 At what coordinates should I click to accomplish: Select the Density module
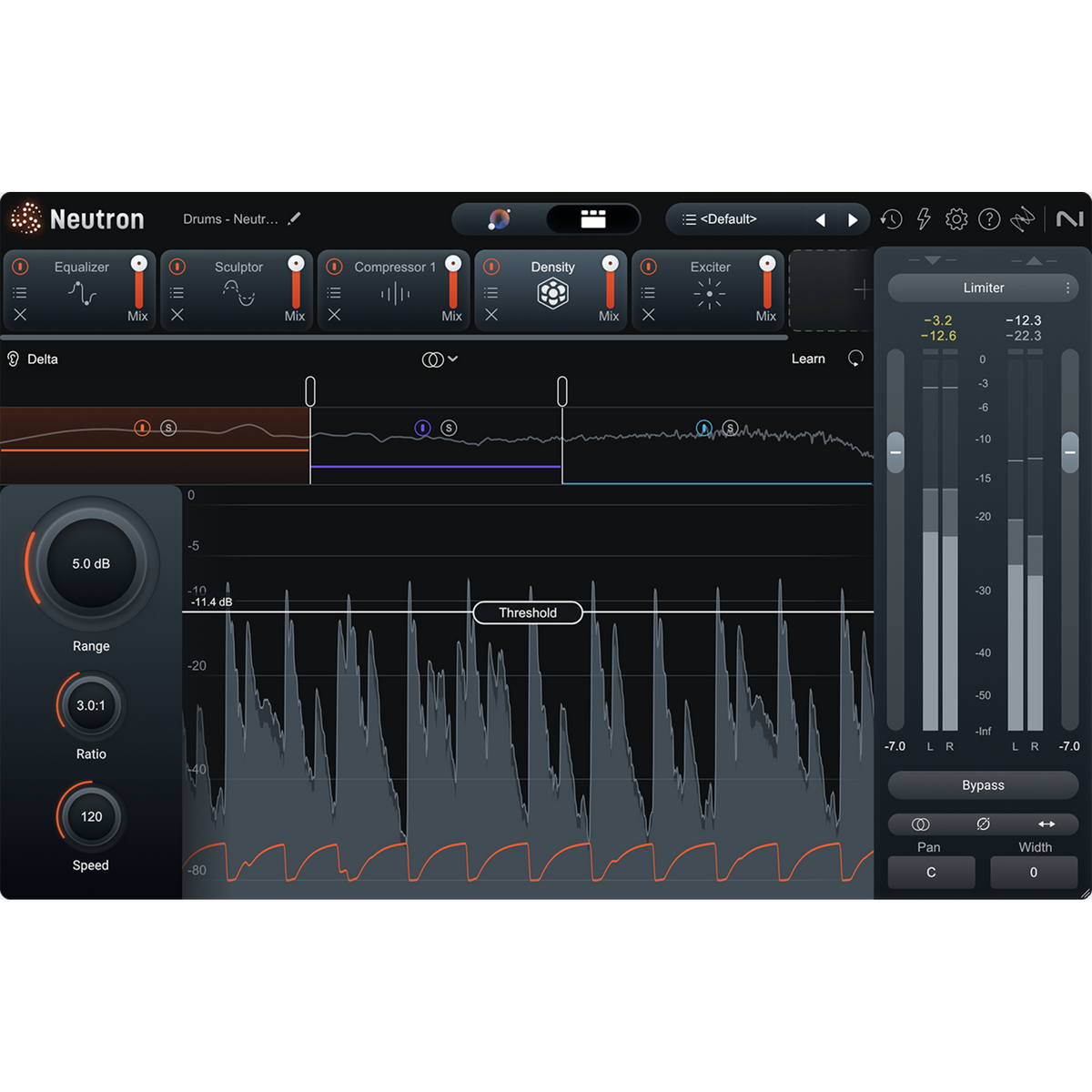click(552, 289)
